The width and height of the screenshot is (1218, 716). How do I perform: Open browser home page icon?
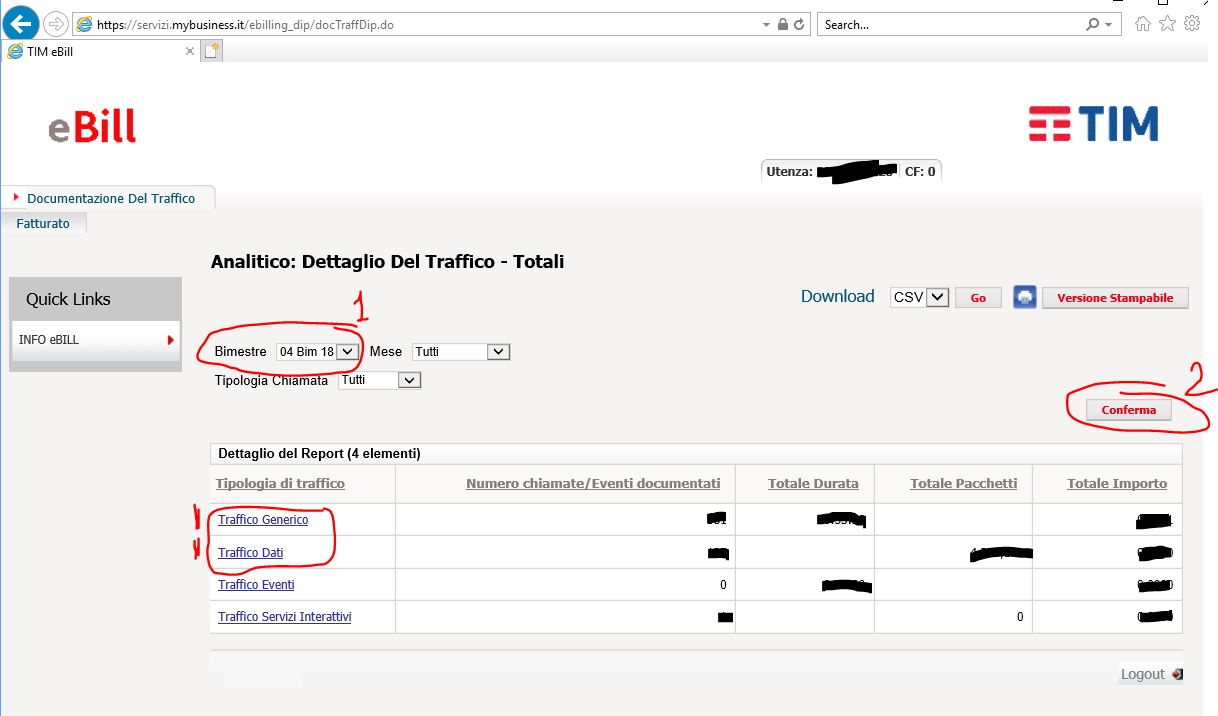[x=1142, y=24]
